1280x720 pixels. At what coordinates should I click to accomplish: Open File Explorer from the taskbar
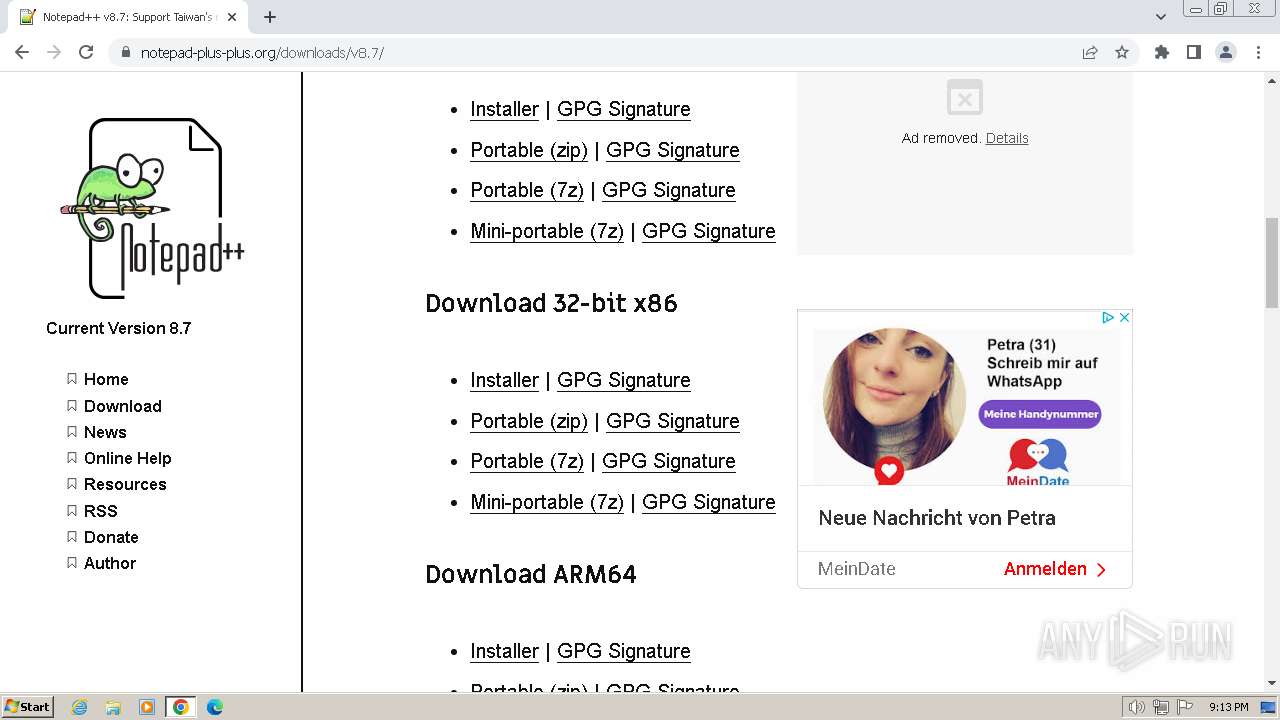[113, 707]
